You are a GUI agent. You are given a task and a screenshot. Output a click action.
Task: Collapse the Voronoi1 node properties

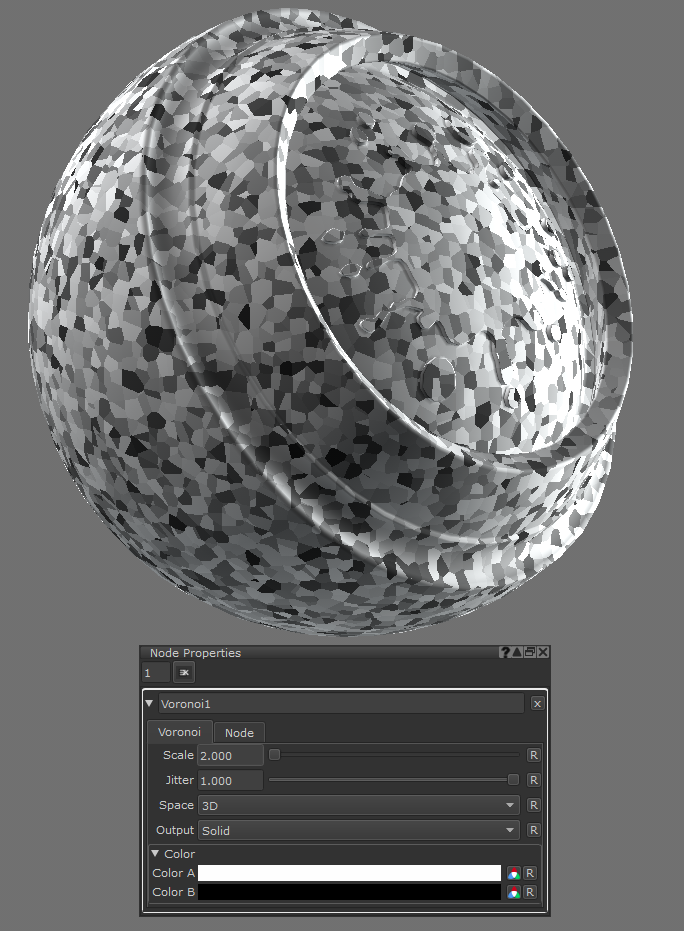point(149,704)
